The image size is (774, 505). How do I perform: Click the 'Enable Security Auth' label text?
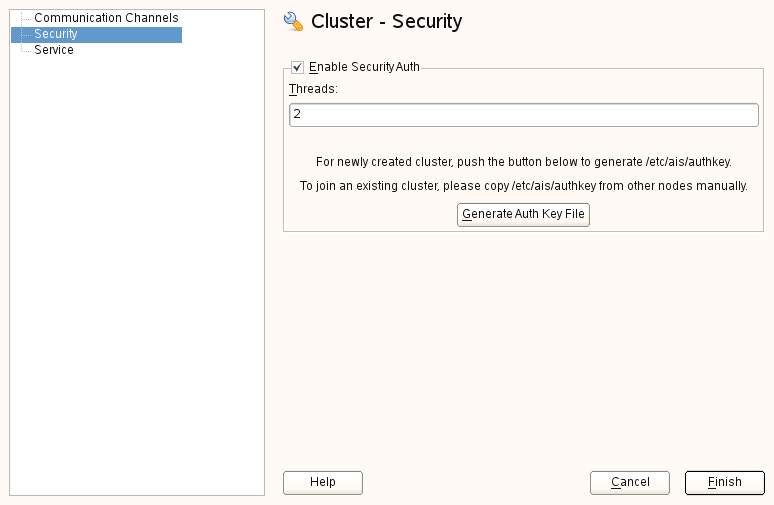(364, 68)
